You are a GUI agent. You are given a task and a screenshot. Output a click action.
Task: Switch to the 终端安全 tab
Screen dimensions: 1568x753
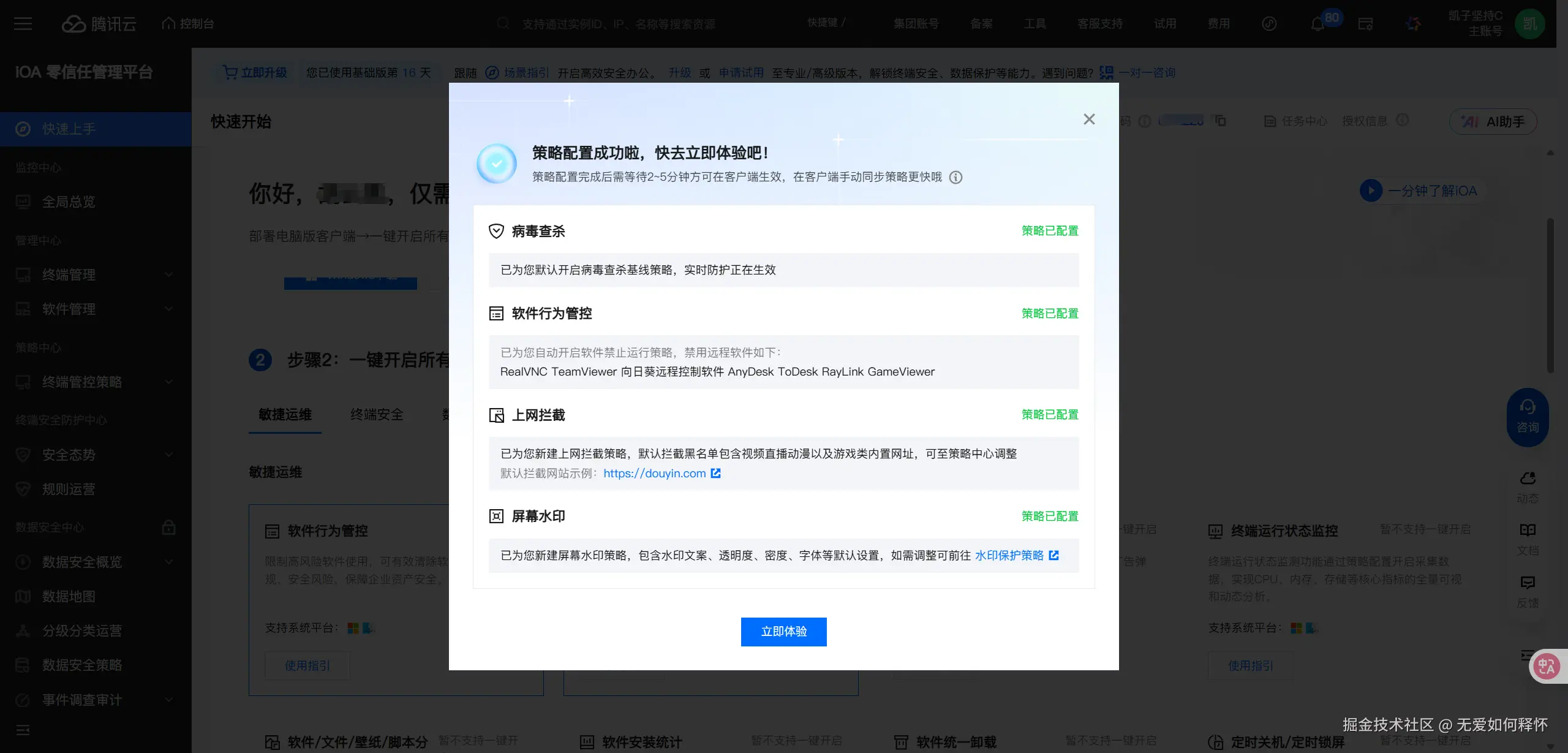coord(377,415)
